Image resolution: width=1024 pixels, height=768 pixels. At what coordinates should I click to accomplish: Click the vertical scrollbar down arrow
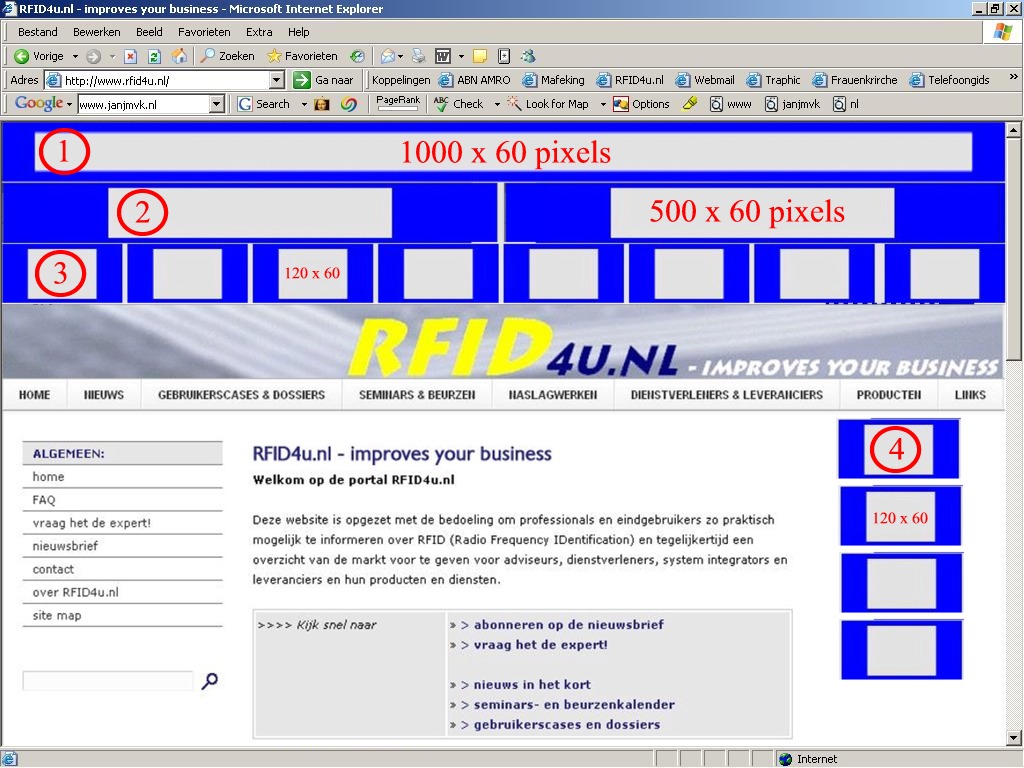(1014, 739)
